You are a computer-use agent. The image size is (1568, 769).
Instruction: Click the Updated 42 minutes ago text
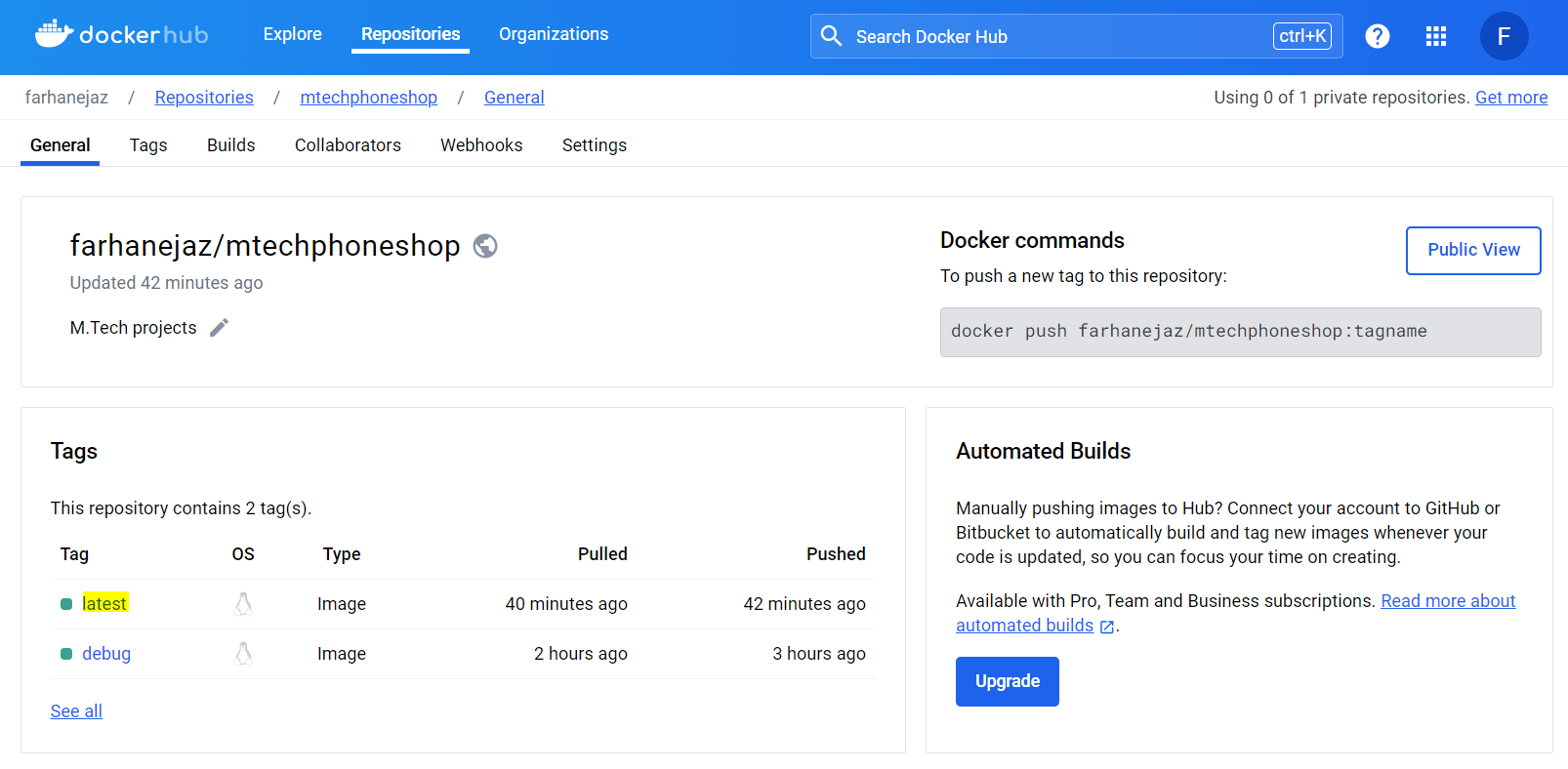pos(166,283)
